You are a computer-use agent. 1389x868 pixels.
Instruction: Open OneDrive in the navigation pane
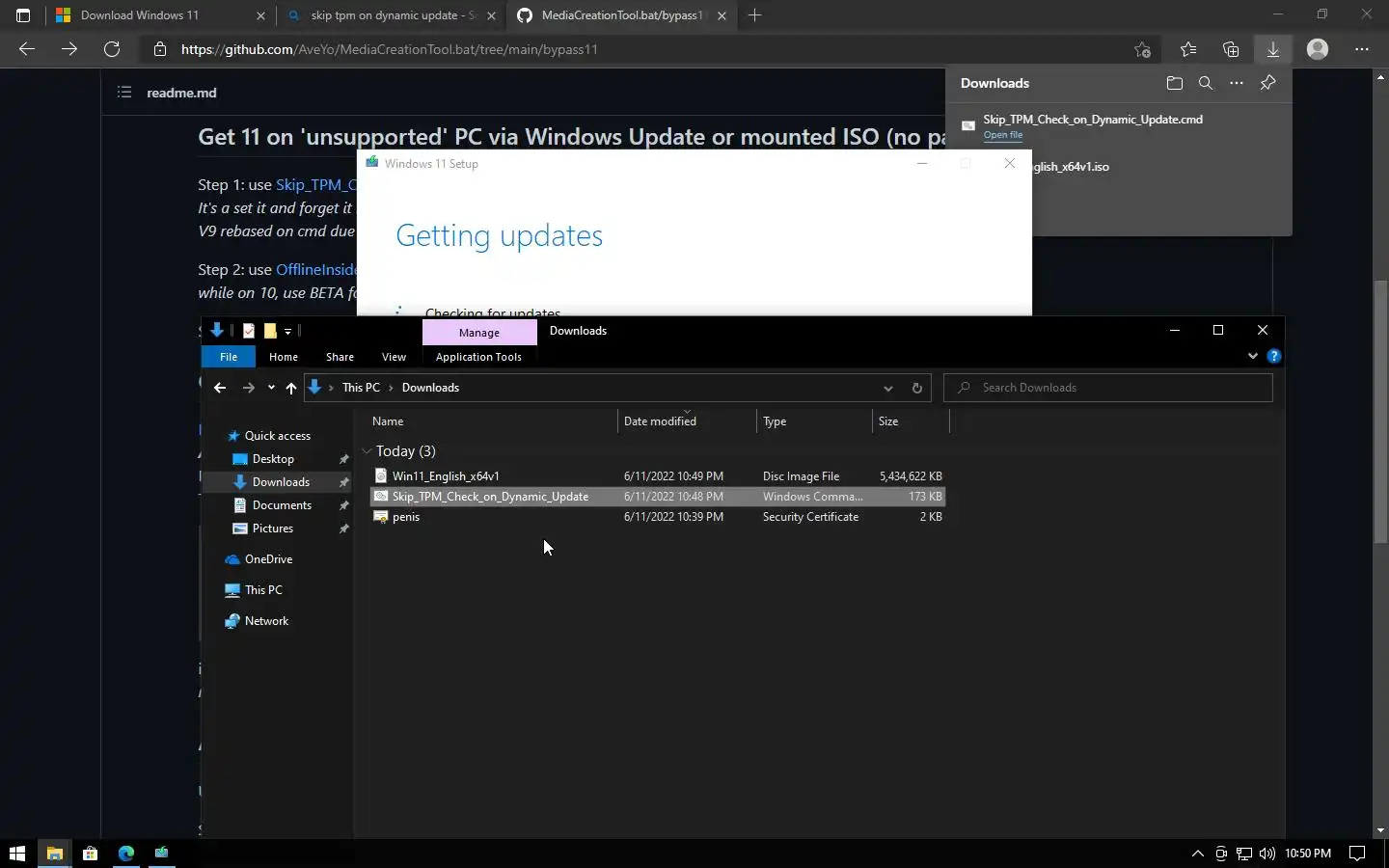pyautogui.click(x=268, y=559)
